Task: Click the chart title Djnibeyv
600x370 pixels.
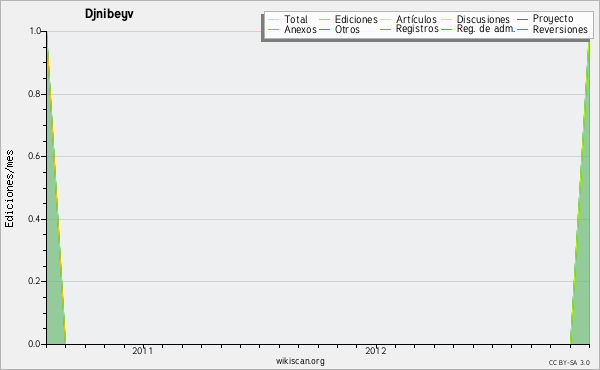Action: 109,14
